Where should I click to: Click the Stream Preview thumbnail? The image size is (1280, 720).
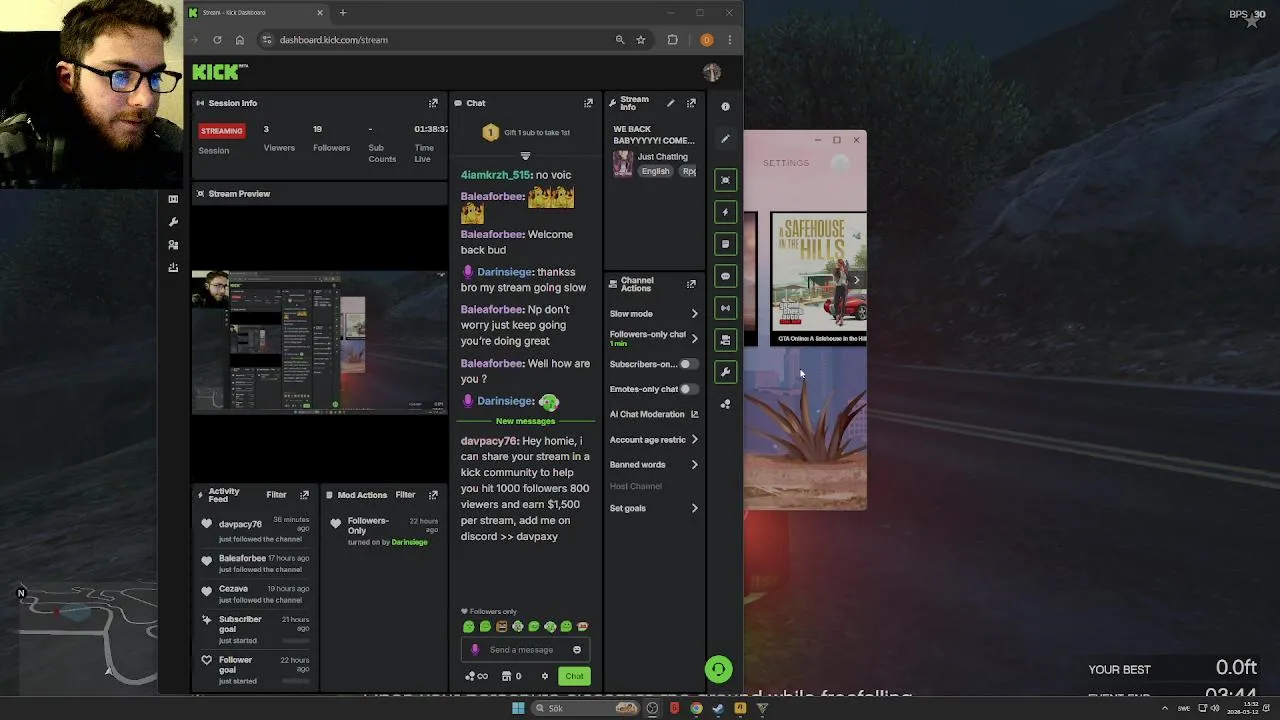(319, 341)
